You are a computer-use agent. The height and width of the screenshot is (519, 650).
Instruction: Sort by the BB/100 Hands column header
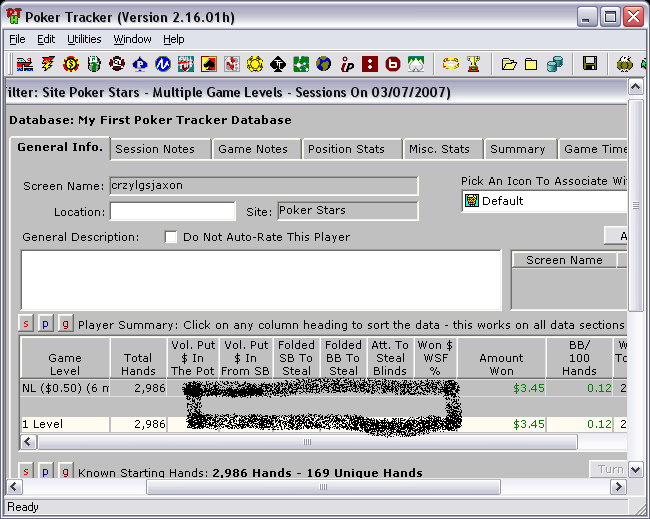pos(579,358)
